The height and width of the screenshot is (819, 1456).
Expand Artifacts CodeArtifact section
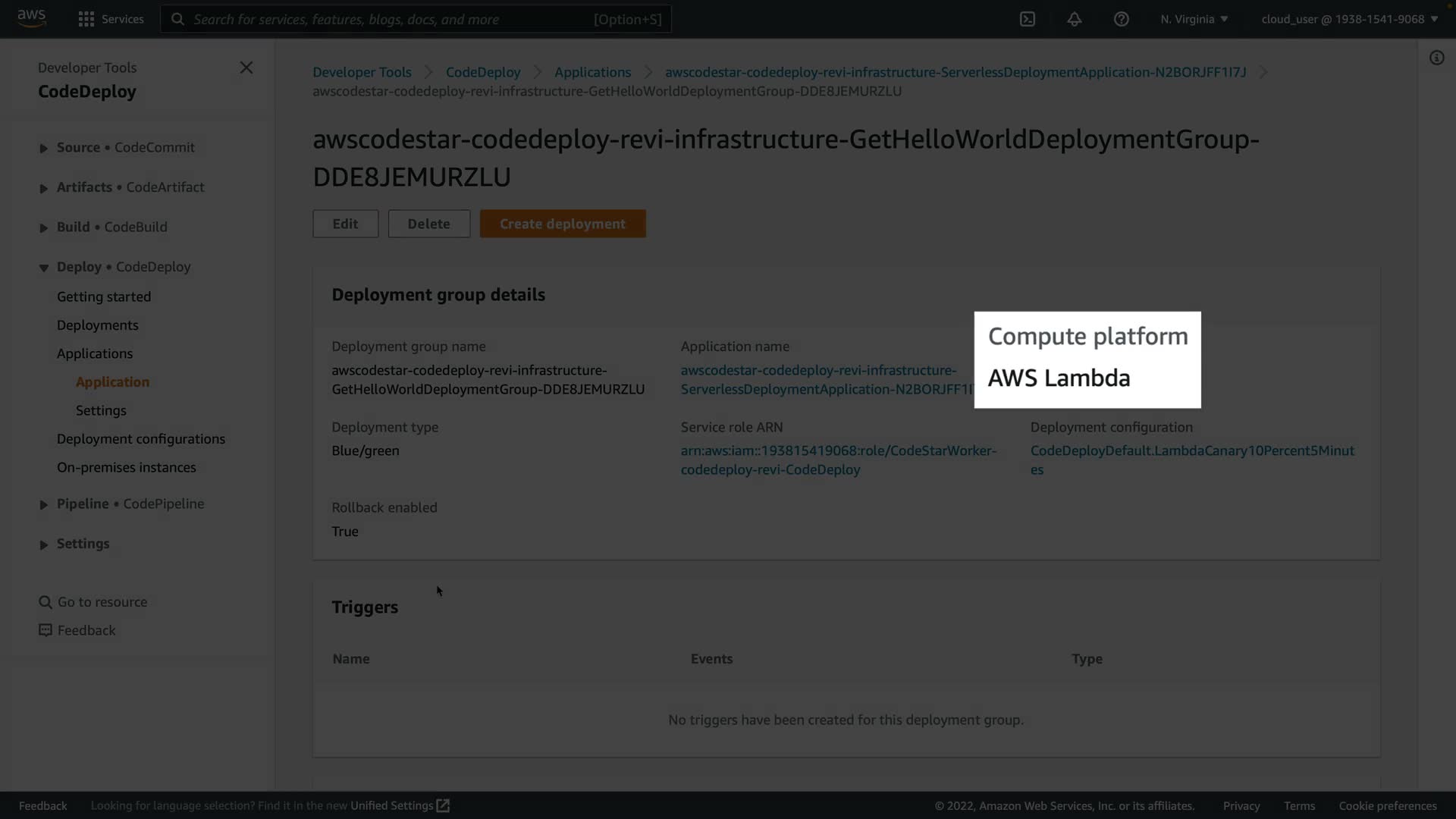(x=44, y=188)
